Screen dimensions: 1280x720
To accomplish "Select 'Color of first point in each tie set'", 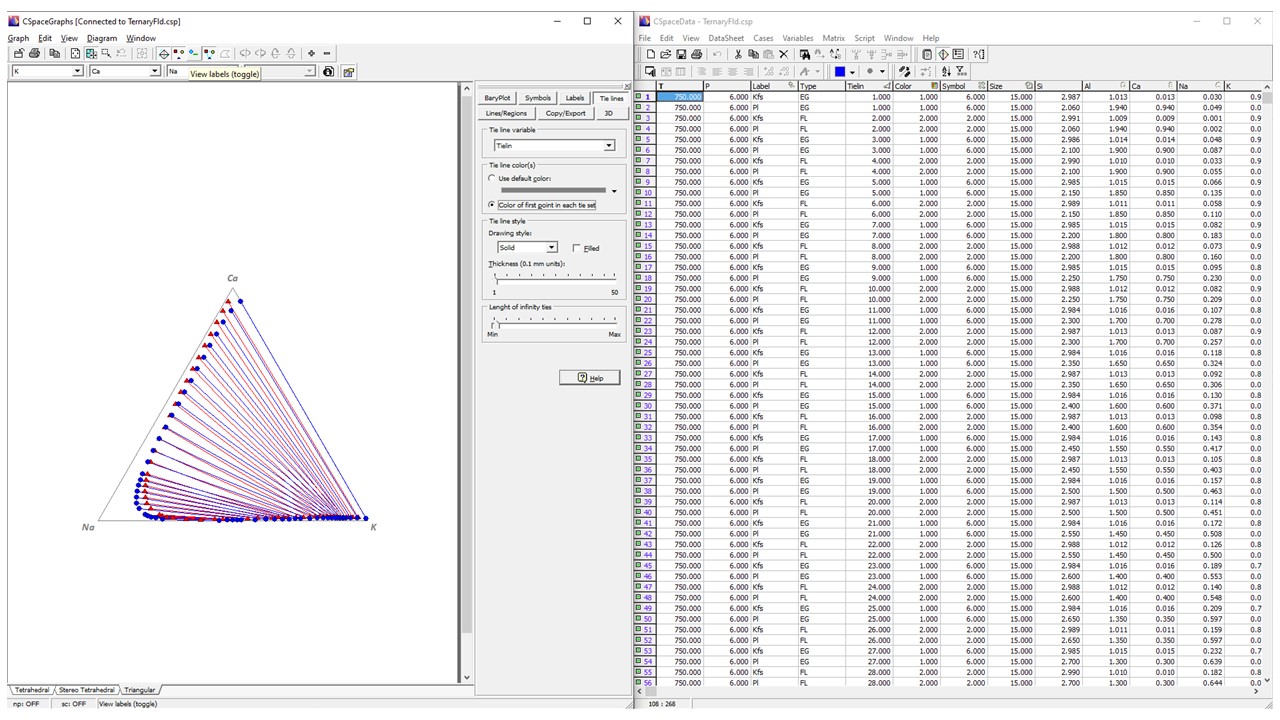I will click(x=490, y=205).
